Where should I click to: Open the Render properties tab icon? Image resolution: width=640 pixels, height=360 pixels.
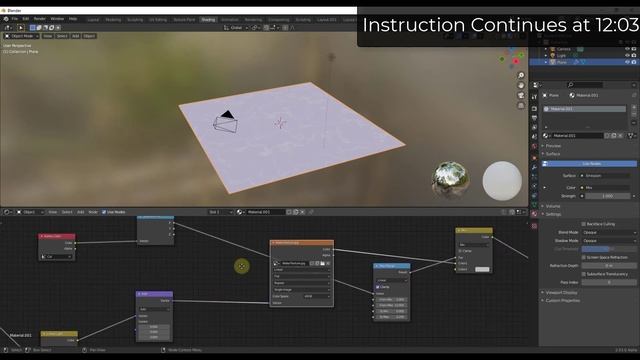pyautogui.click(x=535, y=109)
